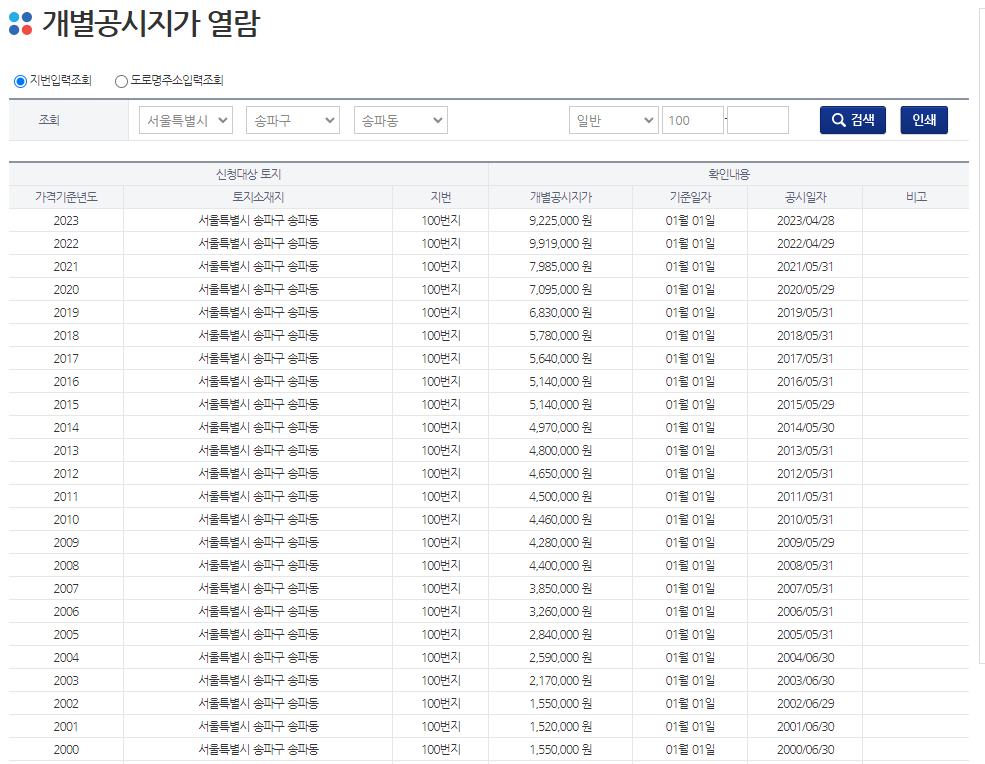
Task: Click the 기준일자 column header
Action: click(690, 197)
